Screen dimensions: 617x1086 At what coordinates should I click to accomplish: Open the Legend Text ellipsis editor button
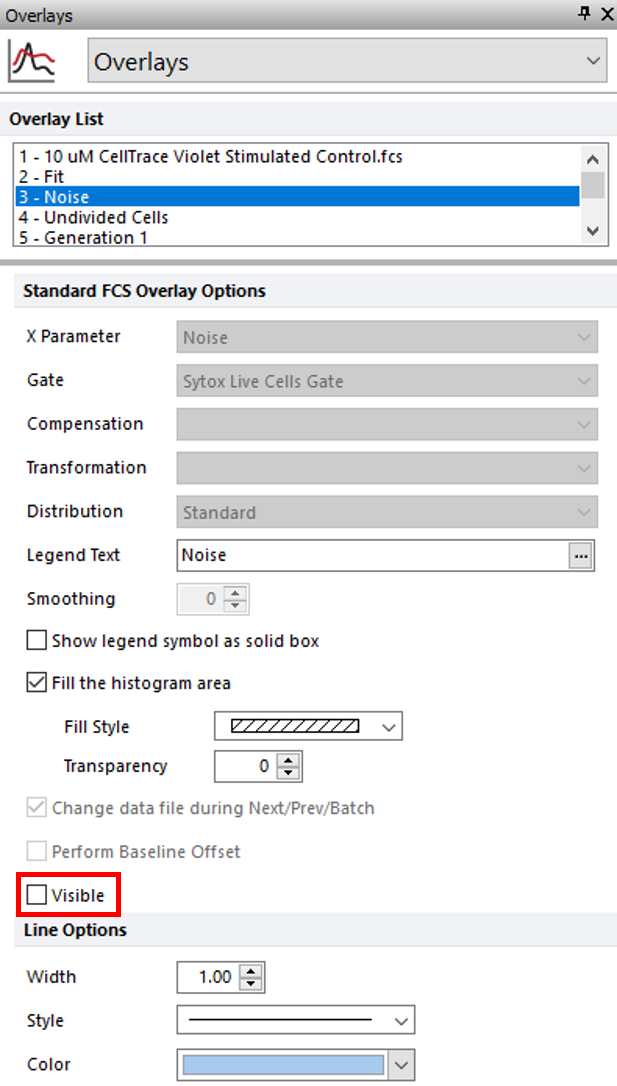[581, 555]
